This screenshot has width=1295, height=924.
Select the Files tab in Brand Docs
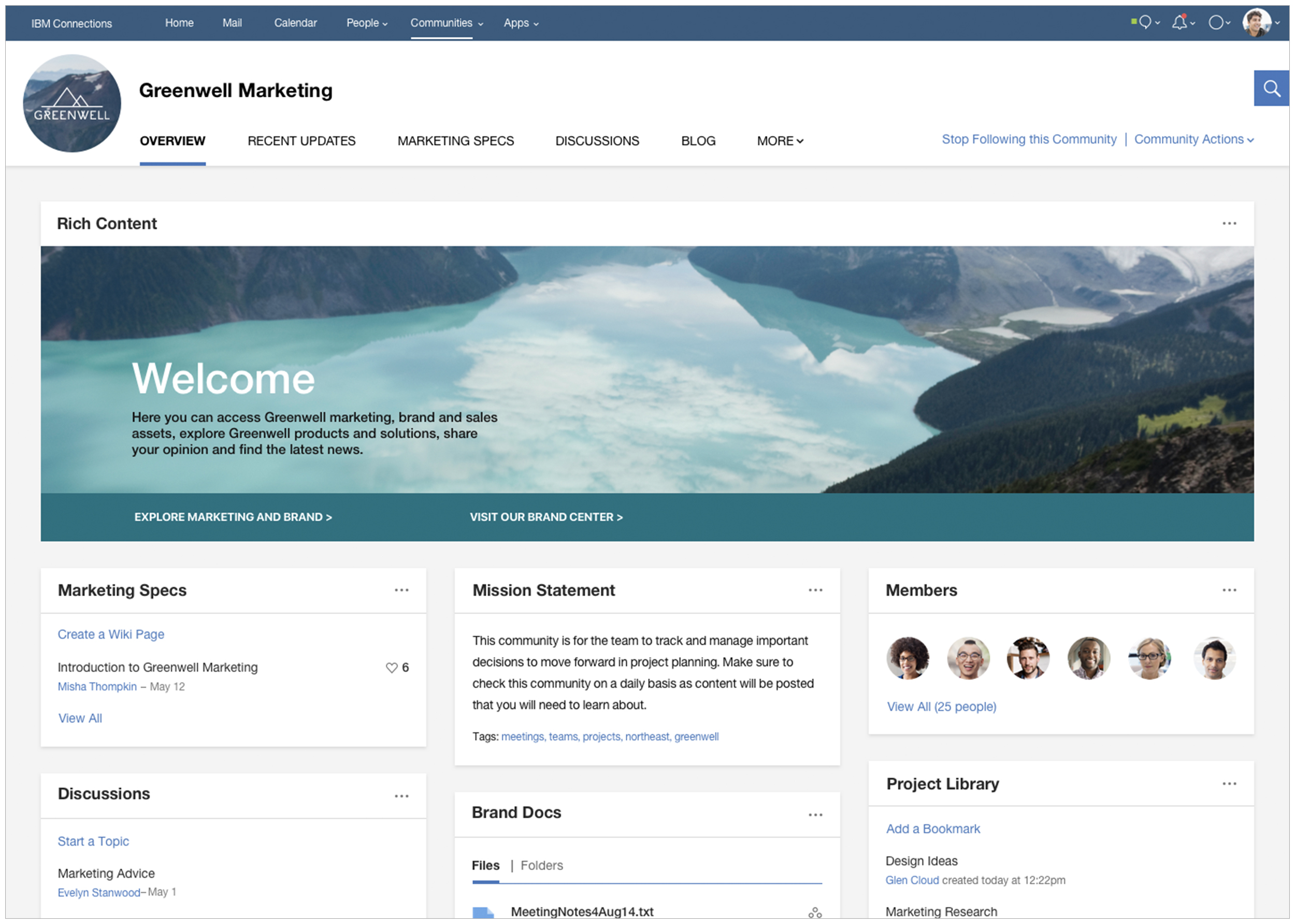point(485,865)
